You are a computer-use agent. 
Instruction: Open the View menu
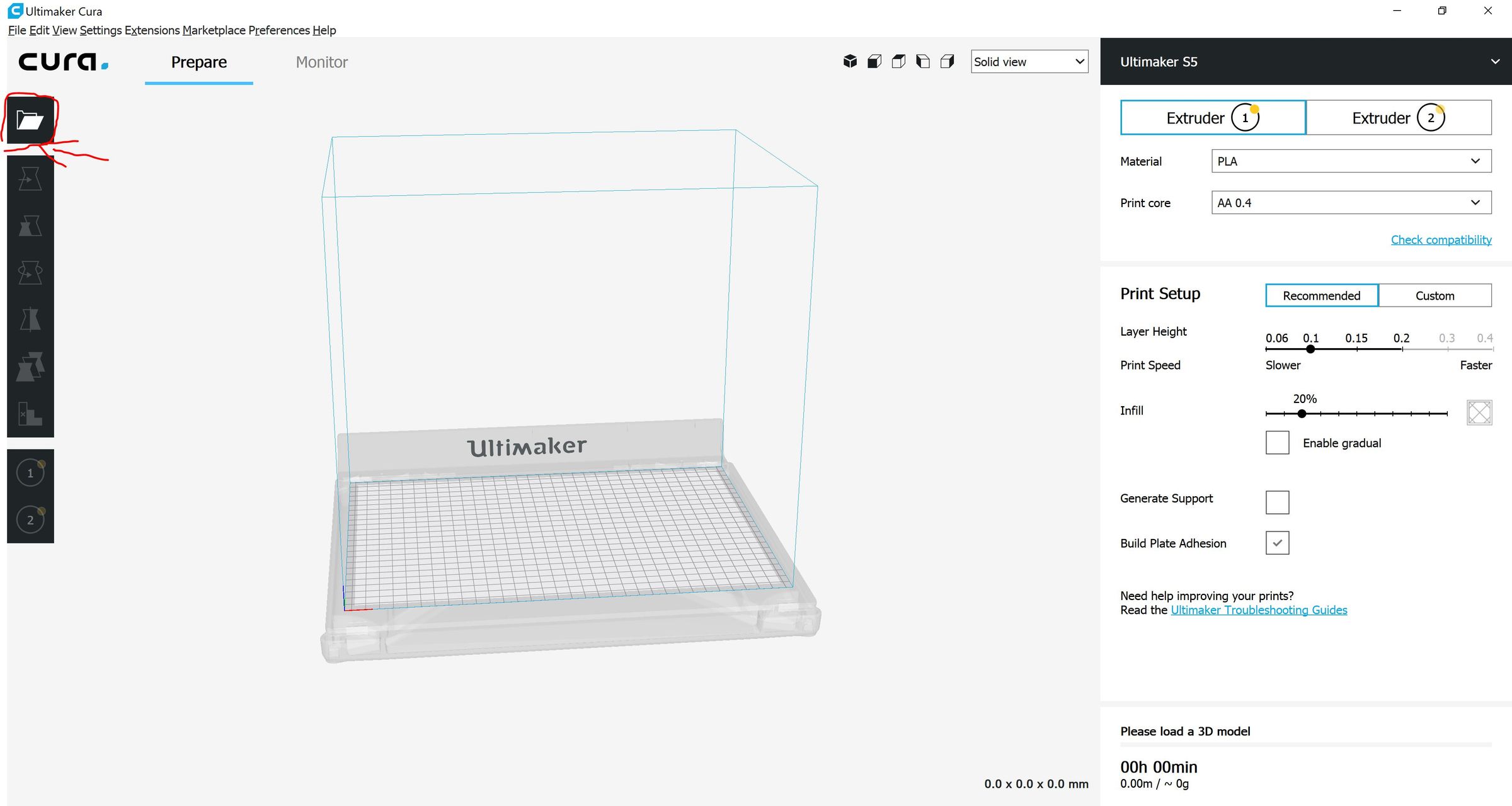(x=64, y=30)
